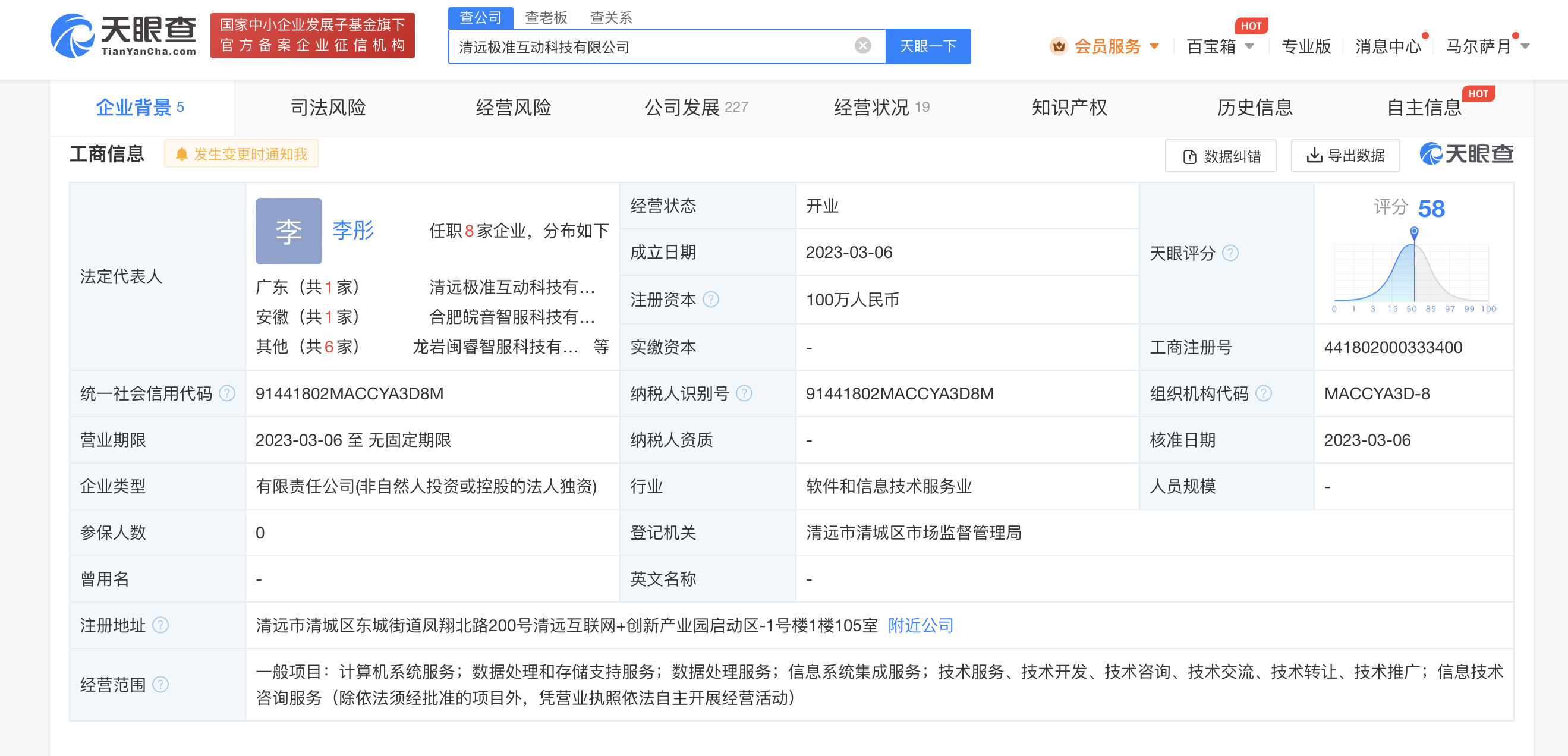
Task: Click registration number 441802000333400
Action: coord(1393,347)
